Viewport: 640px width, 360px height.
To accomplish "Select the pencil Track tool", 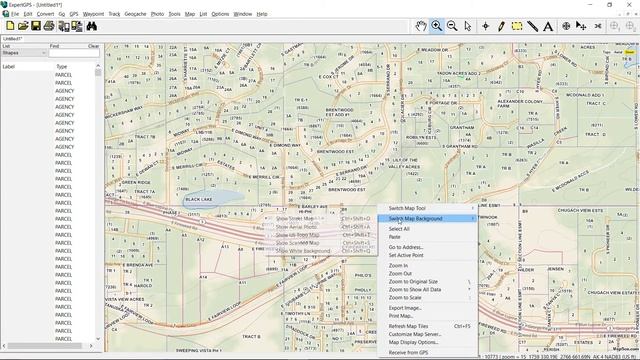I will (501, 26).
